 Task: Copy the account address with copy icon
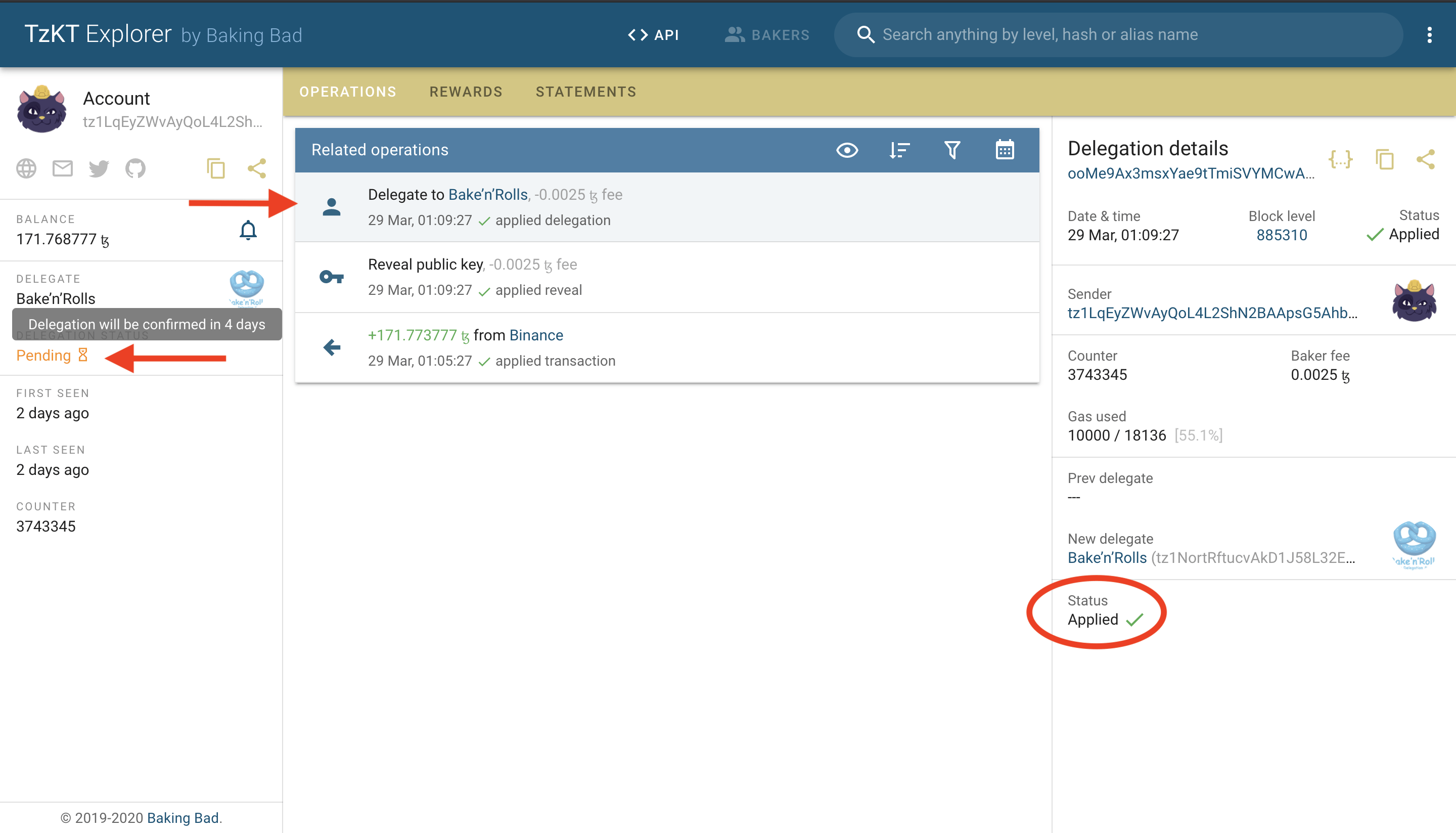pos(215,169)
